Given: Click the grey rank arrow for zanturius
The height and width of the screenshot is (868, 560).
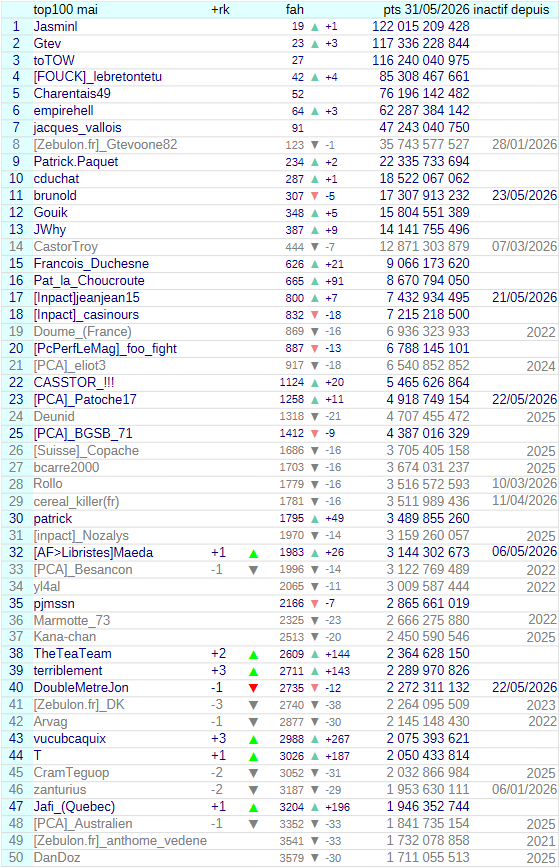Looking at the screenshot, I should (253, 790).
